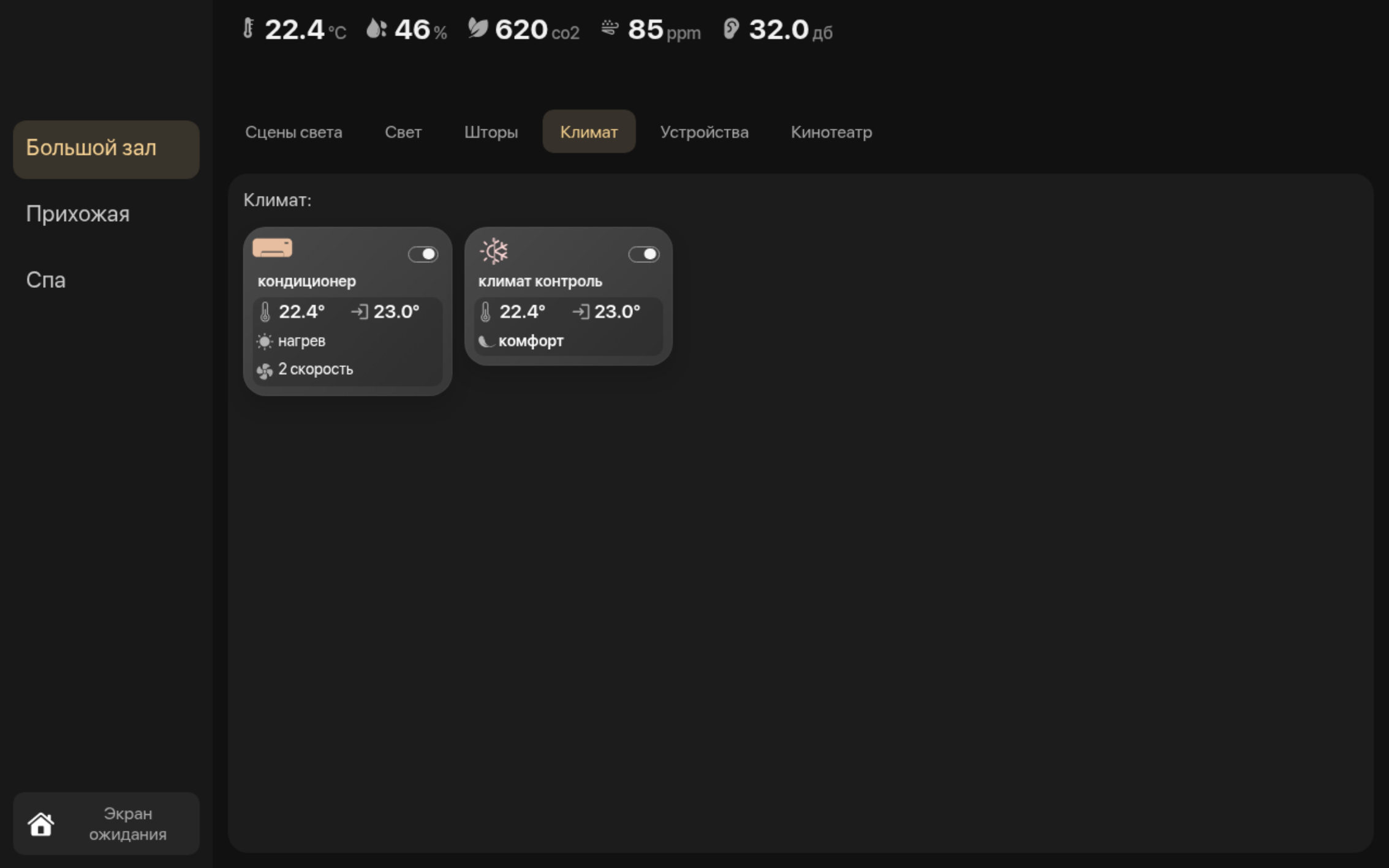Click the moon comfort mode icon

(x=486, y=341)
